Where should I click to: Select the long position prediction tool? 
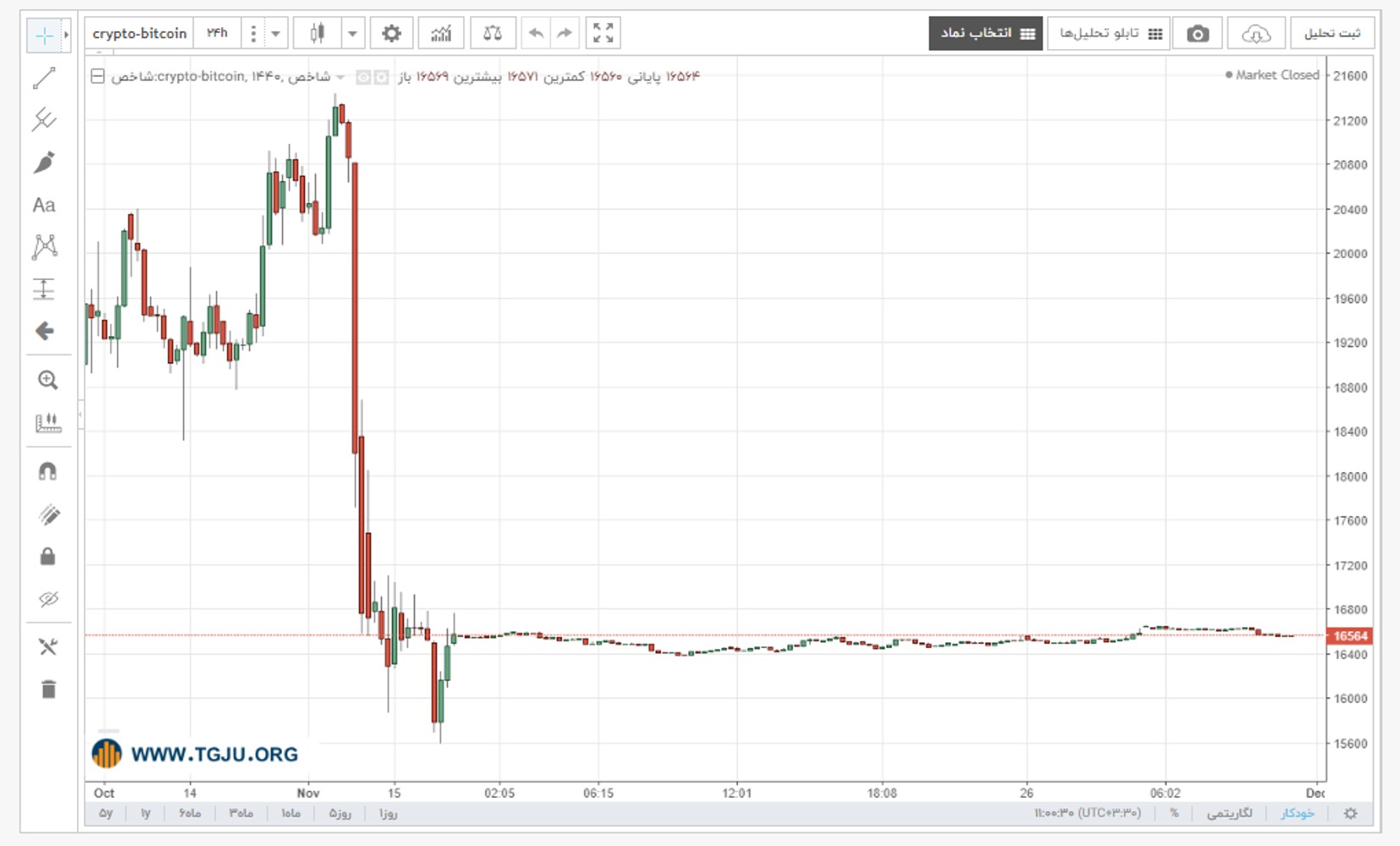44,289
